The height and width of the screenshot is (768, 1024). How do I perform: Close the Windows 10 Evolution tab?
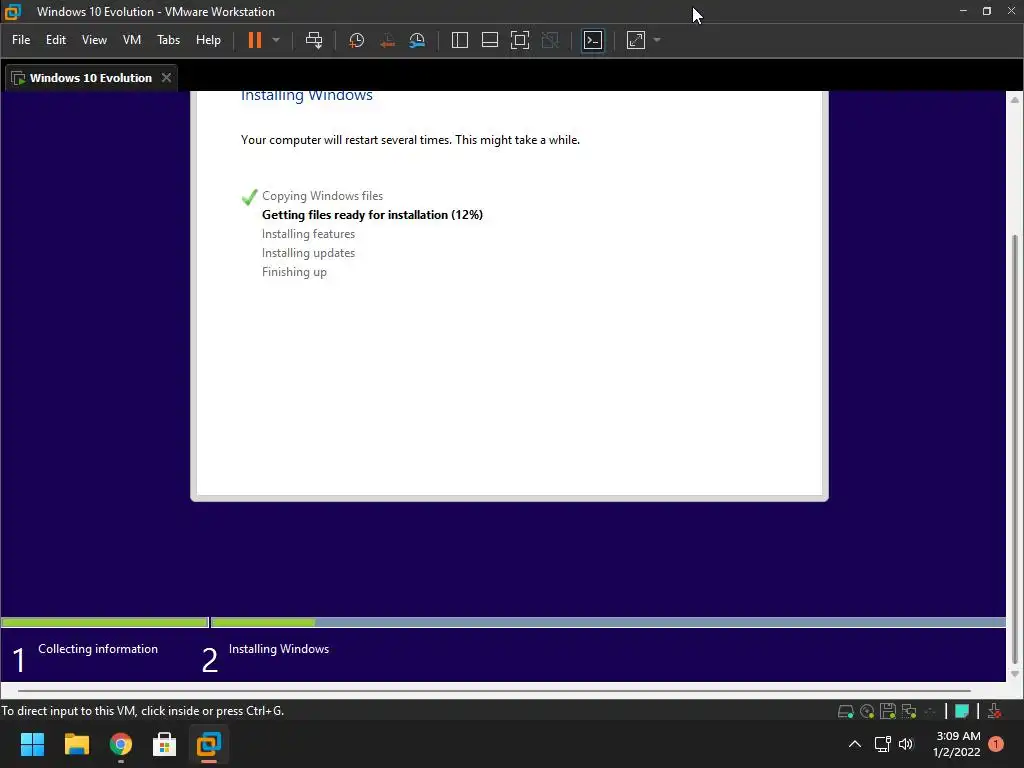point(167,78)
